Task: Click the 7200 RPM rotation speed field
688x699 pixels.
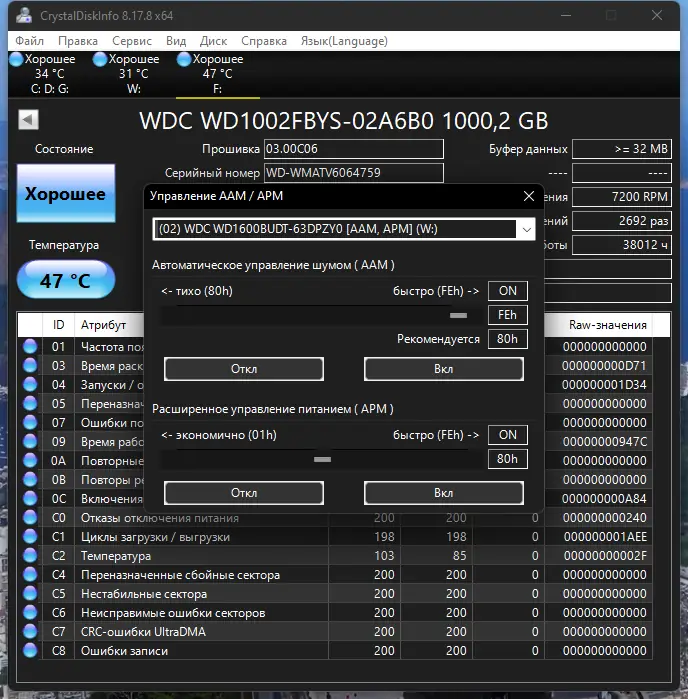Action: pos(622,197)
